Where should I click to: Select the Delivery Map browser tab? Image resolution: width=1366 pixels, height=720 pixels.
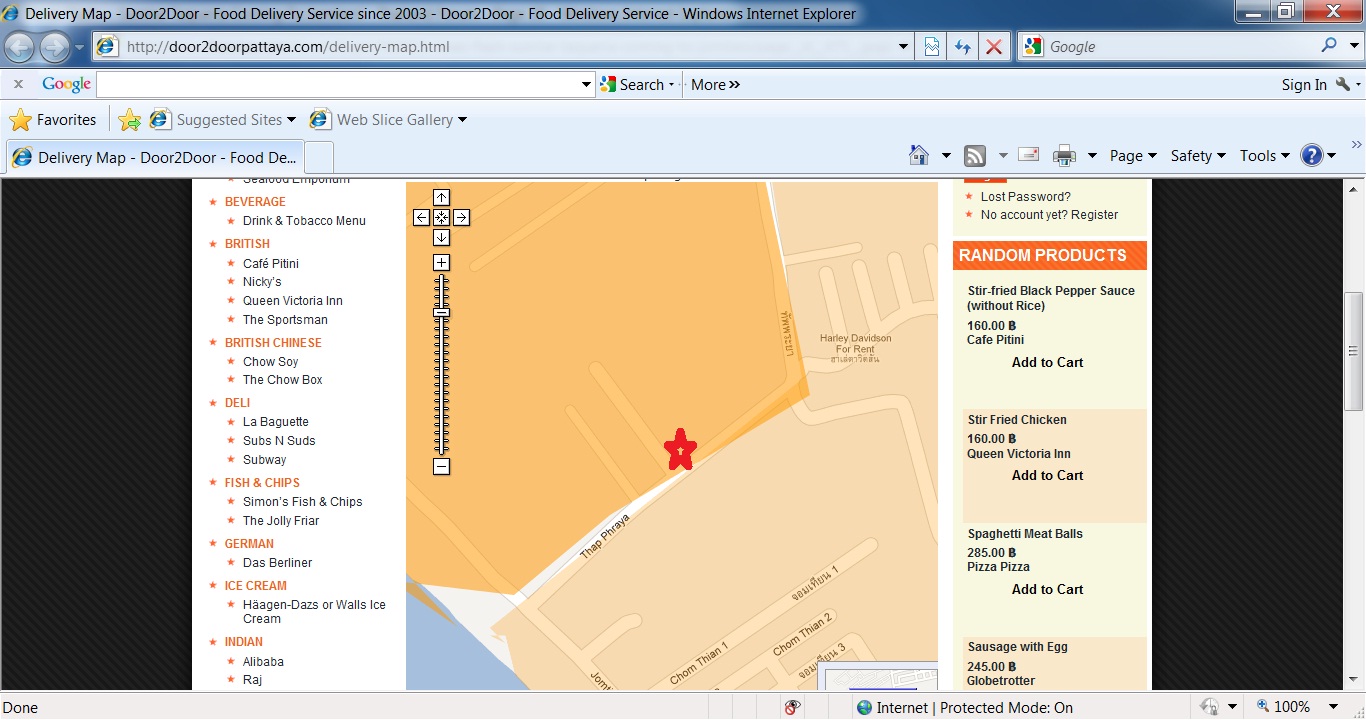click(154, 157)
